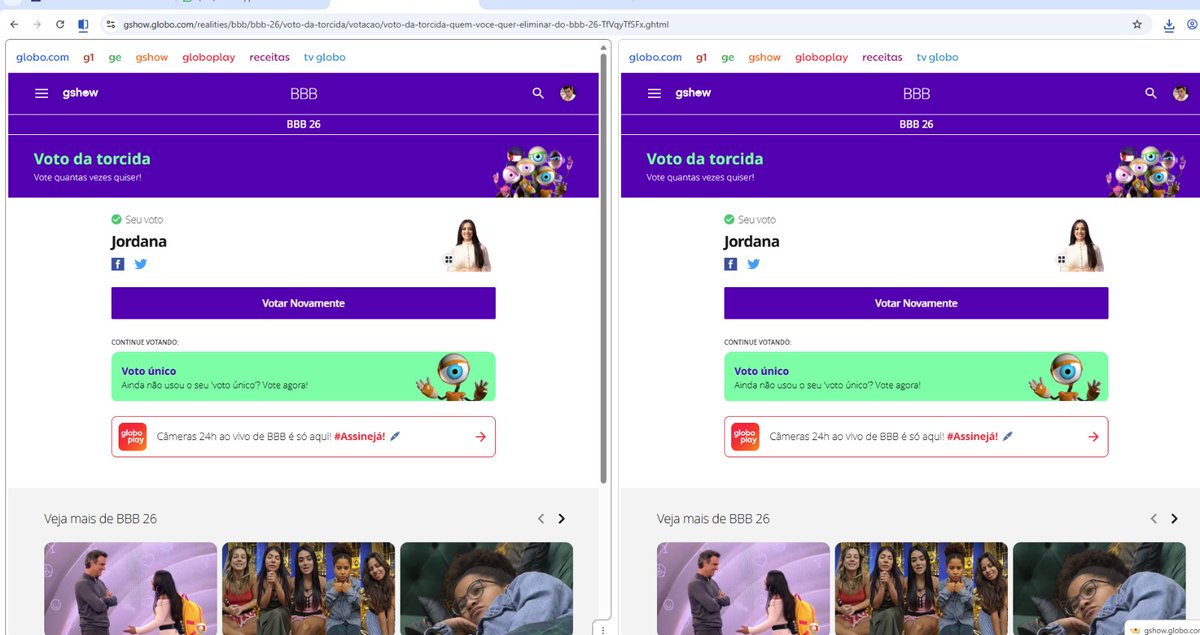Screen dimensions: 1200x635
Task: Open tv globo link in the left window
Action: [x=325, y=58]
